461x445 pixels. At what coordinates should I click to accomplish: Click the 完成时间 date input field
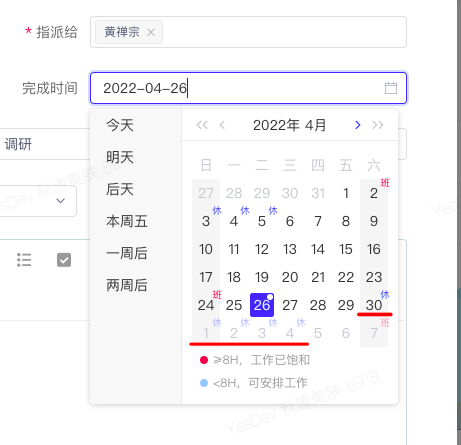pos(248,88)
